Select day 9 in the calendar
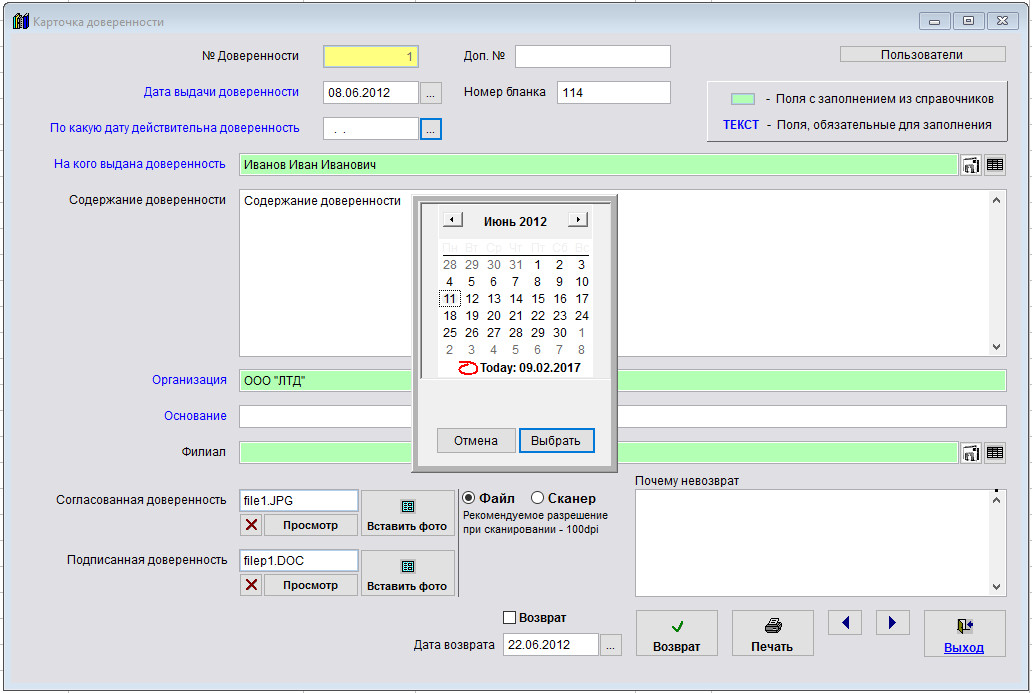The width and height of the screenshot is (1032, 693). (559, 282)
